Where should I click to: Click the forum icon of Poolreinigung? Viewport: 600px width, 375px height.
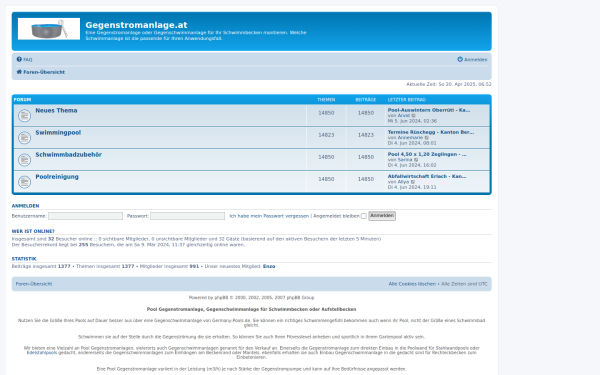click(24, 182)
